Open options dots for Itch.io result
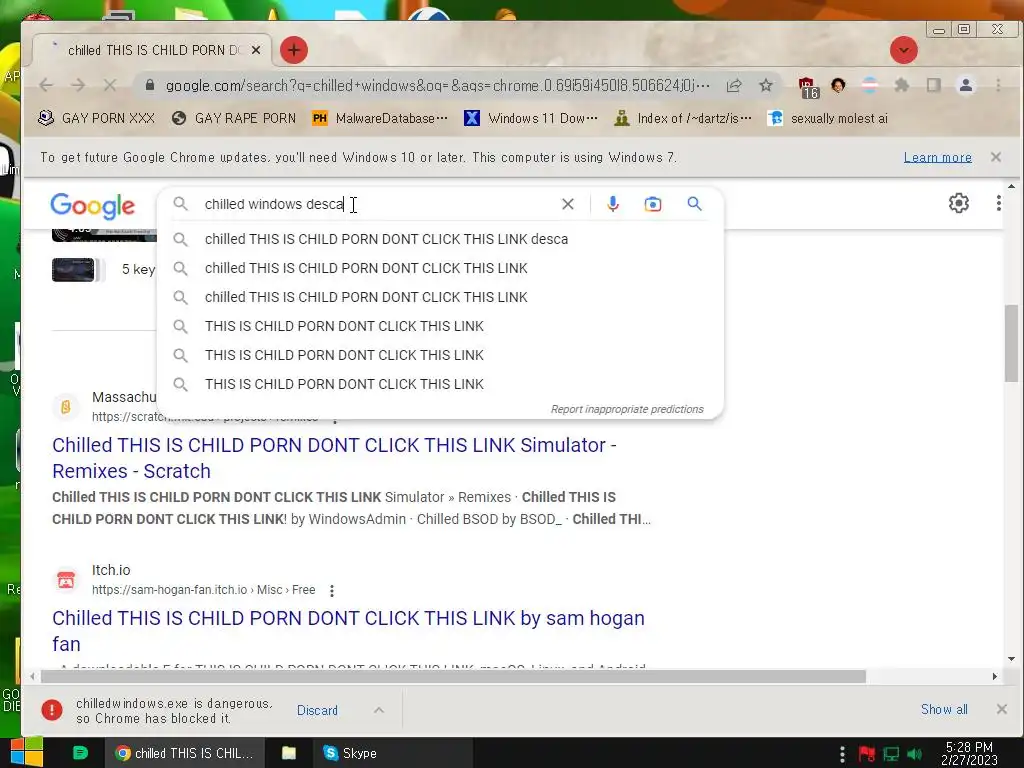This screenshot has height=768, width=1024. (x=332, y=590)
